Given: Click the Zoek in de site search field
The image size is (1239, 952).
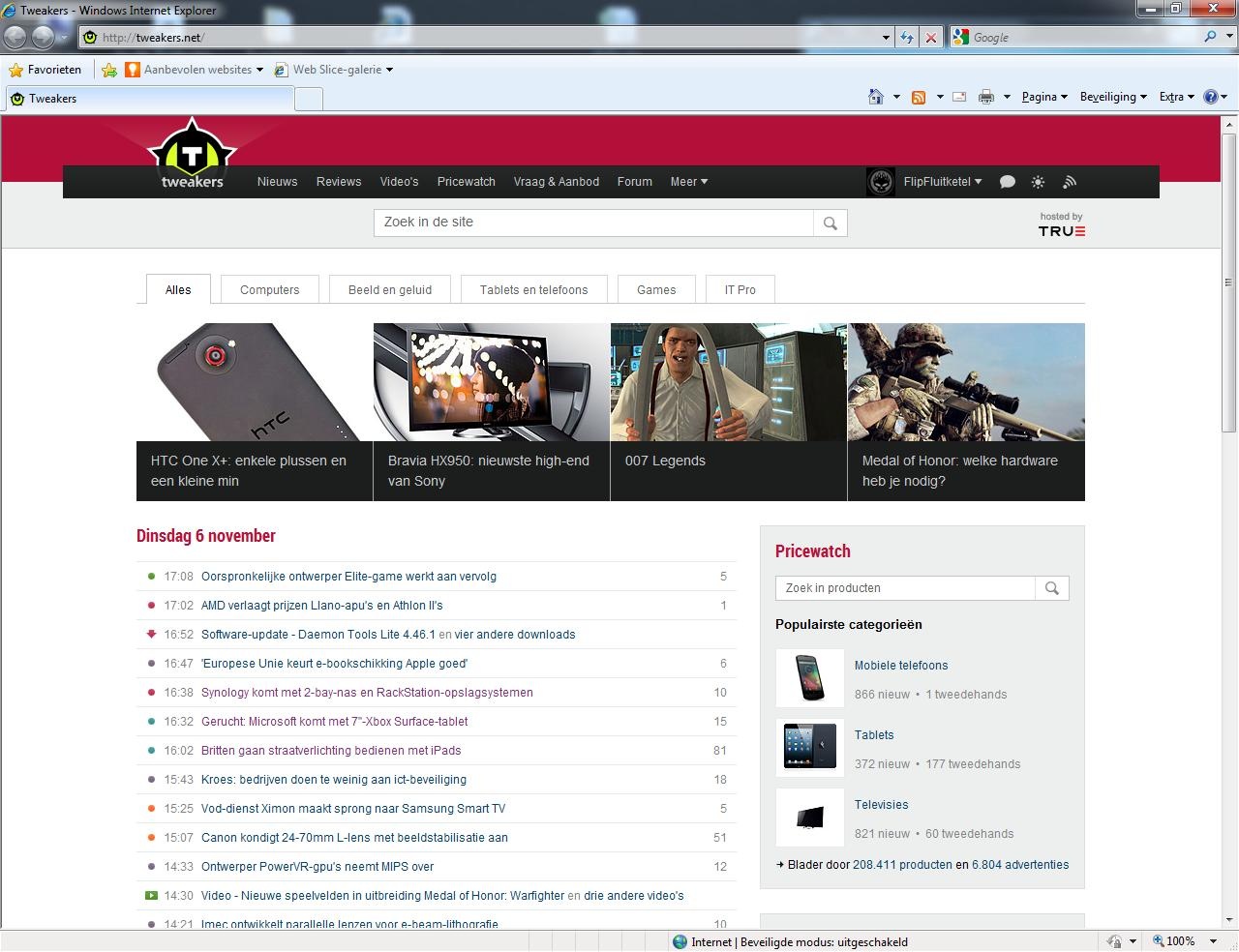Looking at the screenshot, I should click(x=594, y=223).
